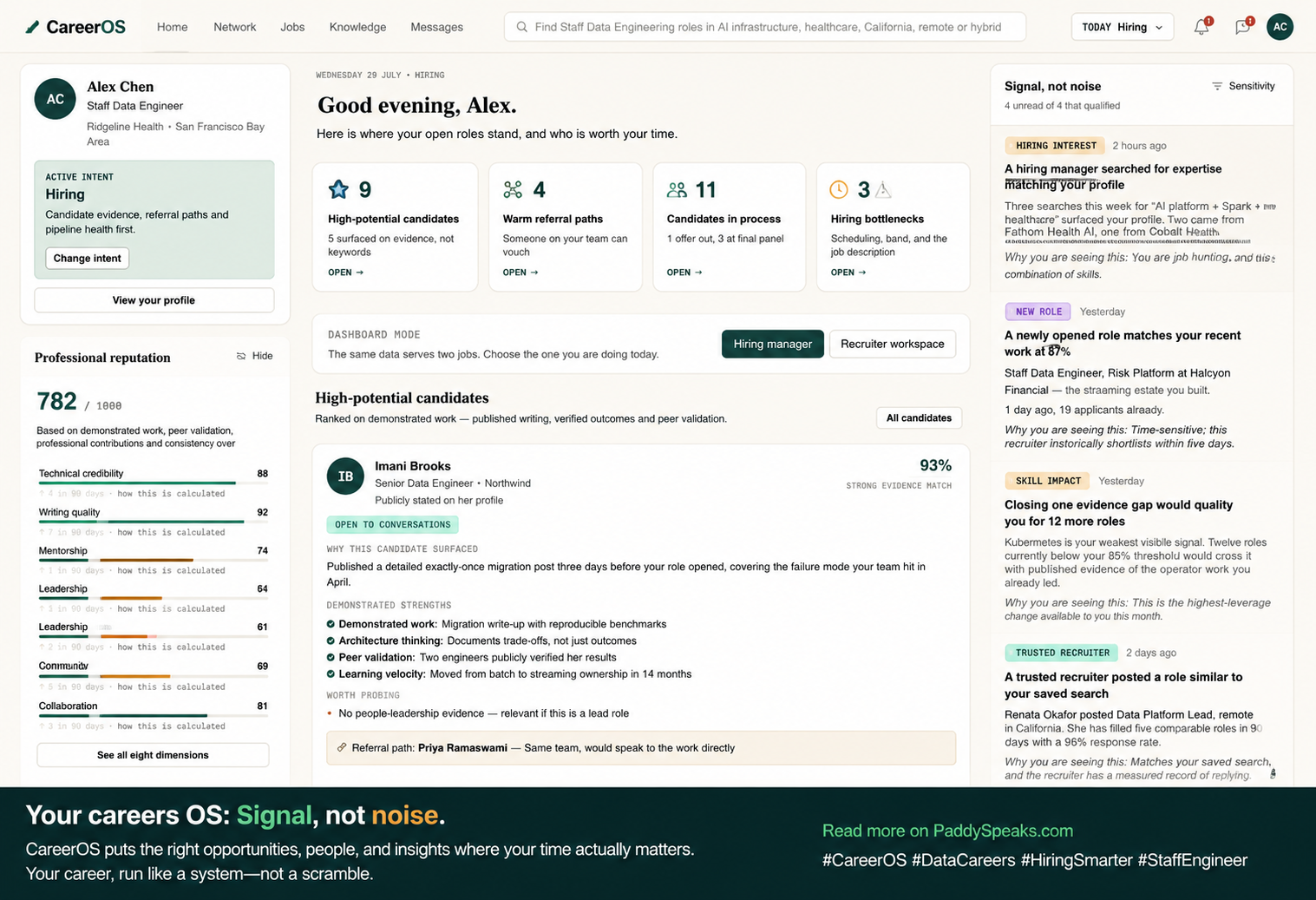Image resolution: width=1316 pixels, height=900 pixels.
Task: Click the search magnifier icon
Action: [521, 27]
